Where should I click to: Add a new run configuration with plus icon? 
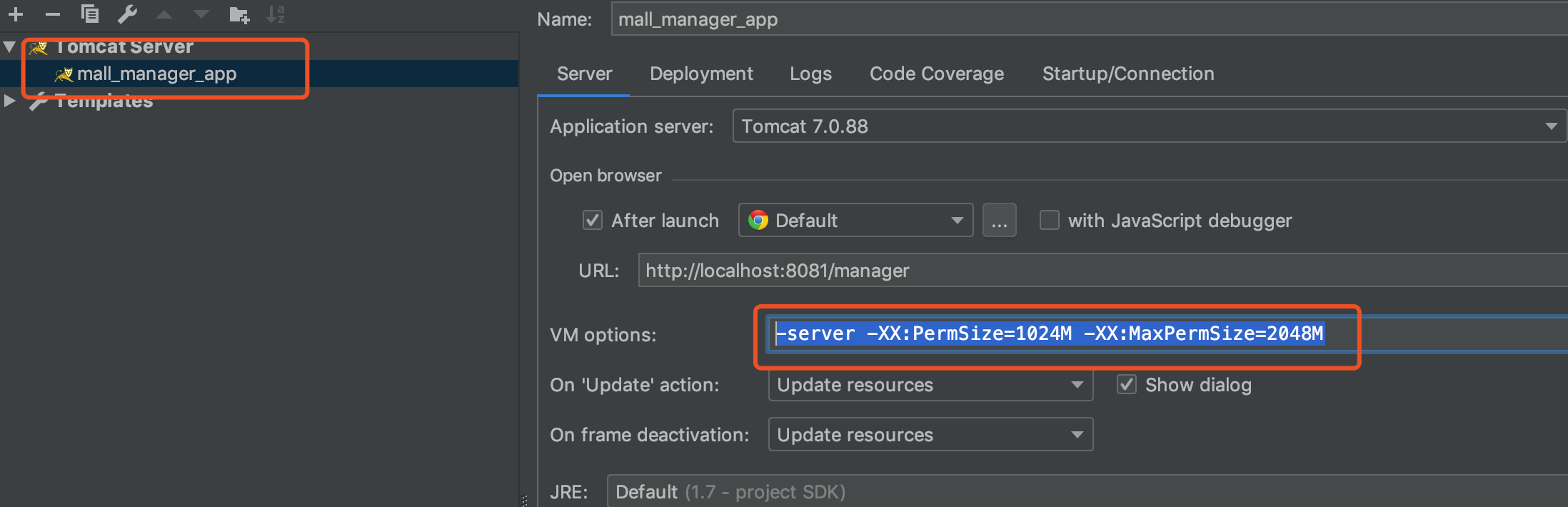[16, 14]
